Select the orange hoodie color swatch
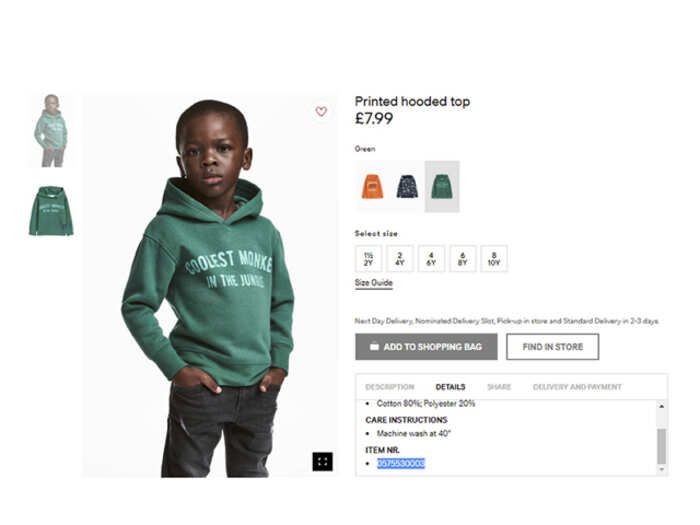700x525 pixels. click(372, 186)
